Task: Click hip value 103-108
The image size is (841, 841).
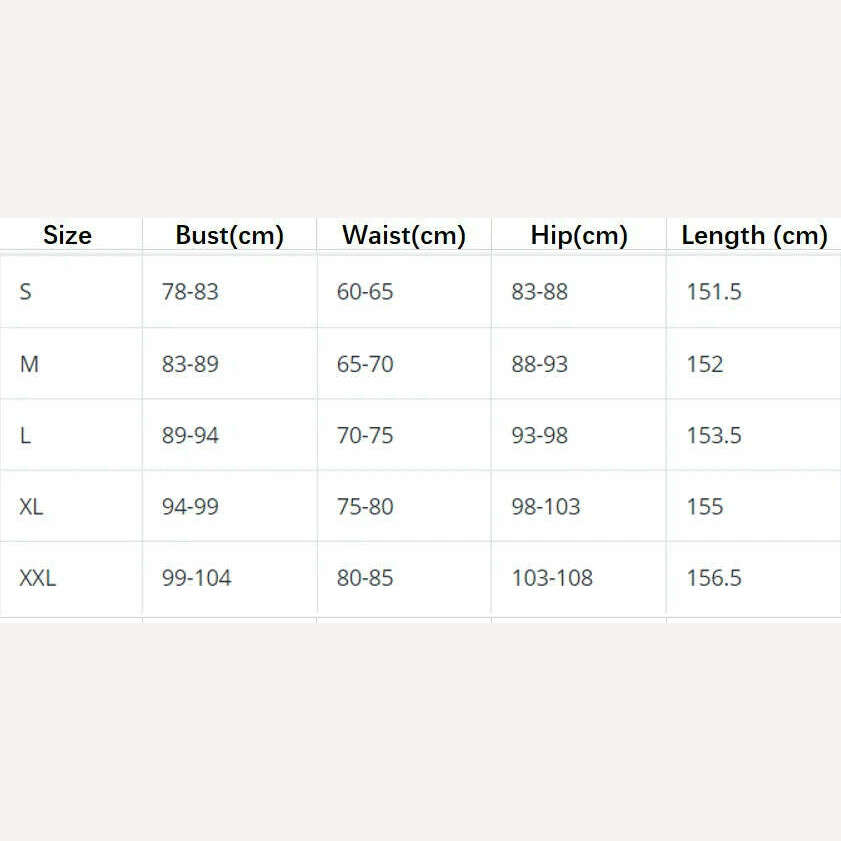Action: coord(552,577)
